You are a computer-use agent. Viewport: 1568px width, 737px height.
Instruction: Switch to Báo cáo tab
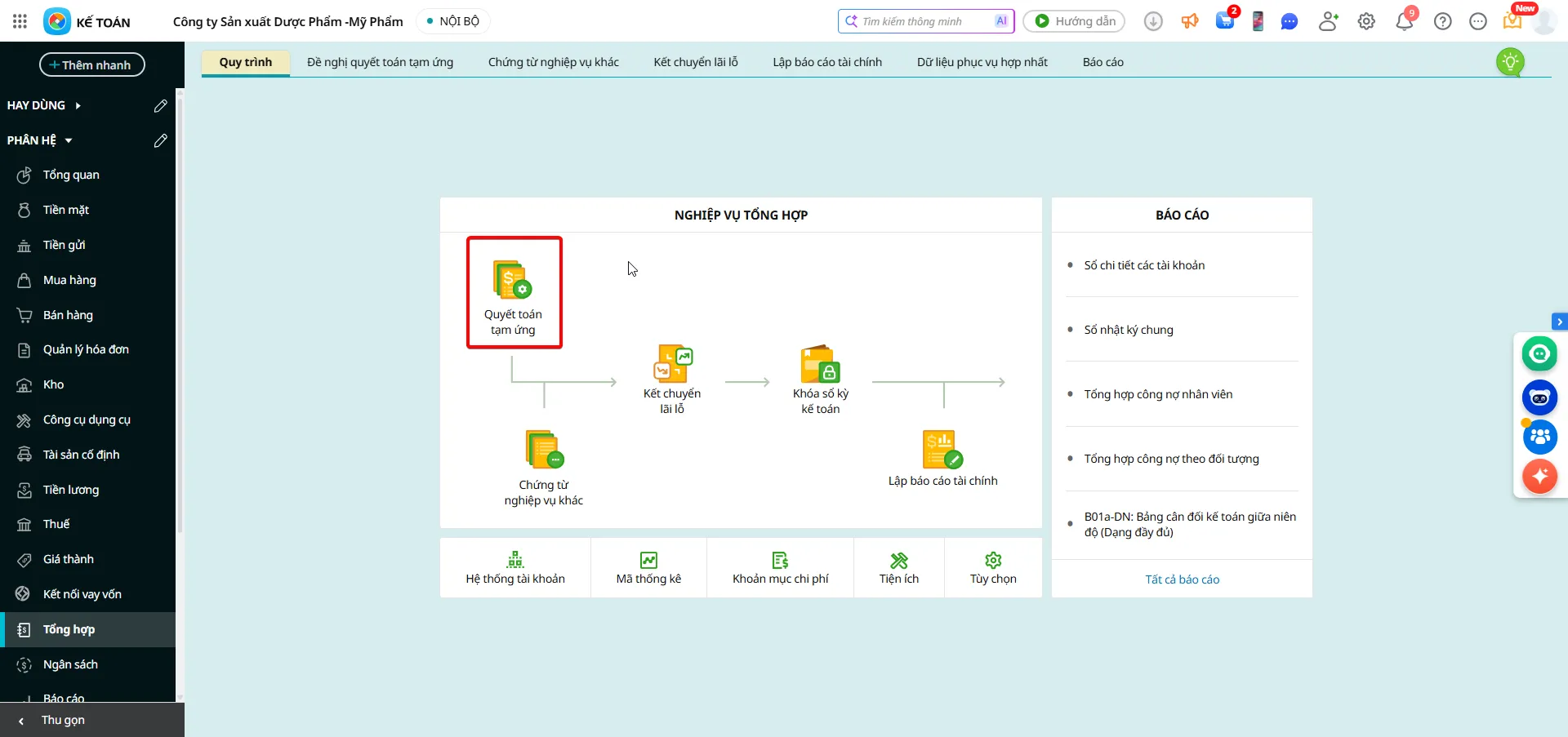tap(1102, 62)
